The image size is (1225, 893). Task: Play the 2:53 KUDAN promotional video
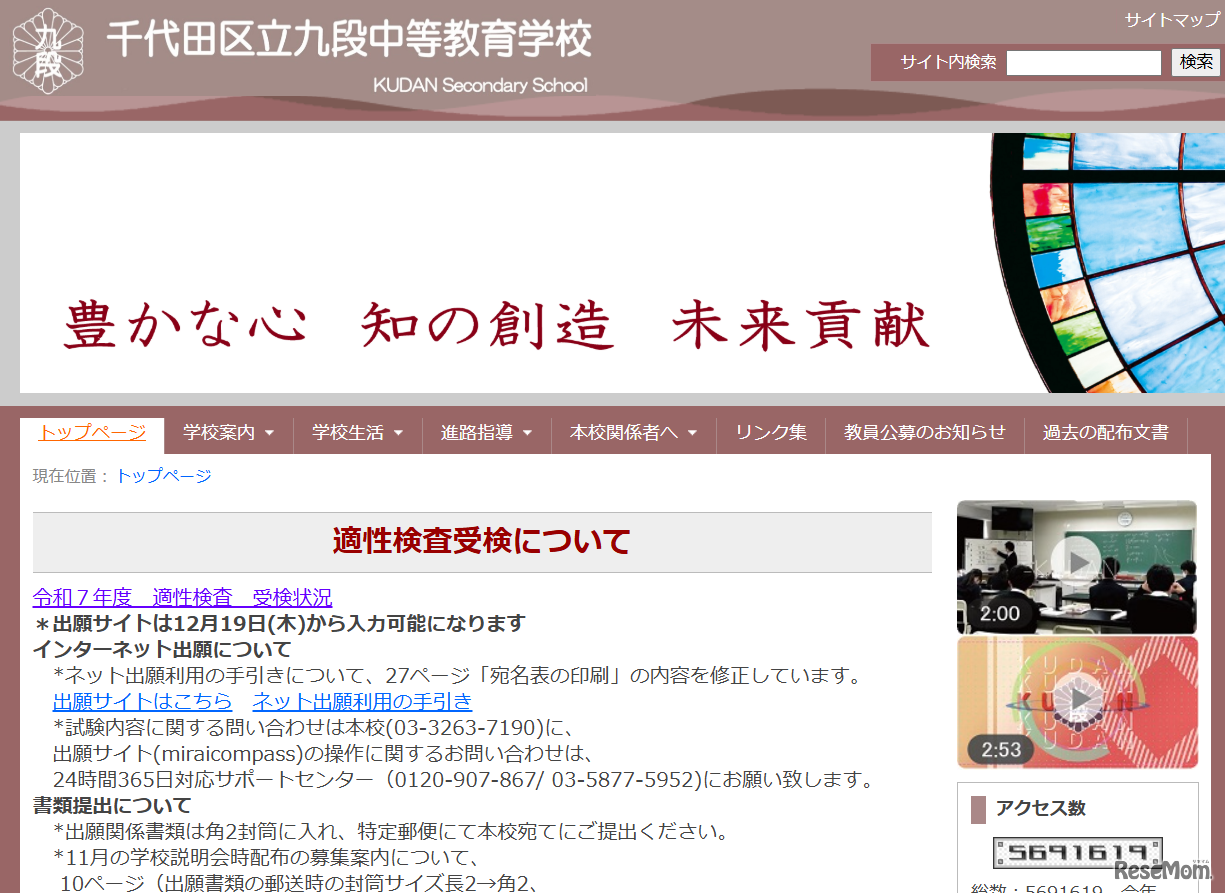coord(1077,700)
